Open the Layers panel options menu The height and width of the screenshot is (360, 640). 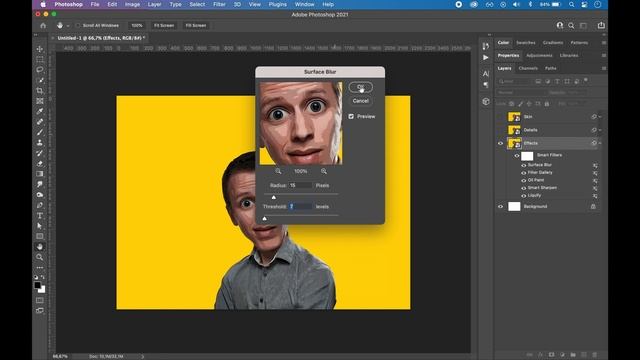[604, 69]
